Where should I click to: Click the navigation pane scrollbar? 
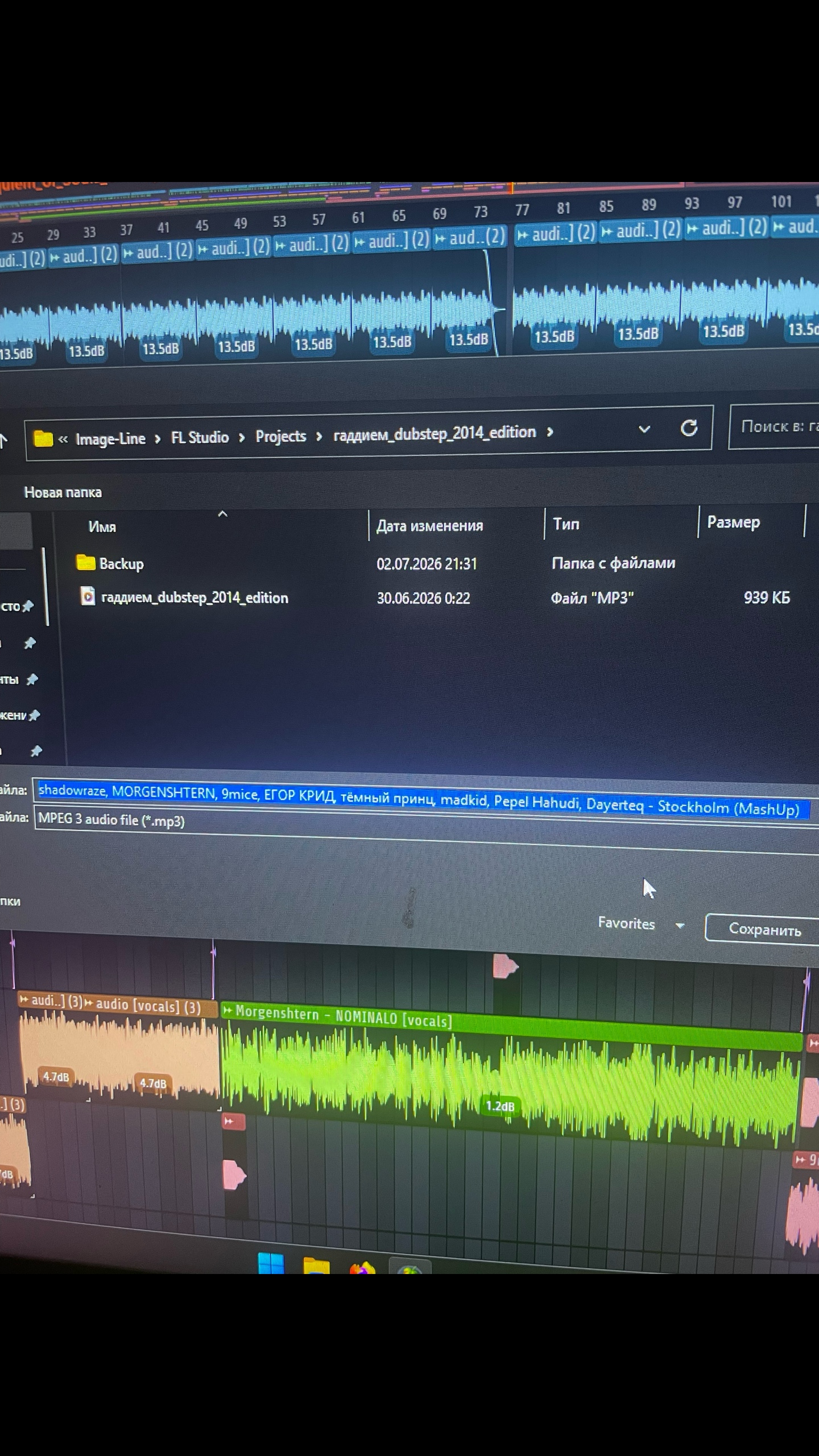pyautogui.click(x=45, y=586)
